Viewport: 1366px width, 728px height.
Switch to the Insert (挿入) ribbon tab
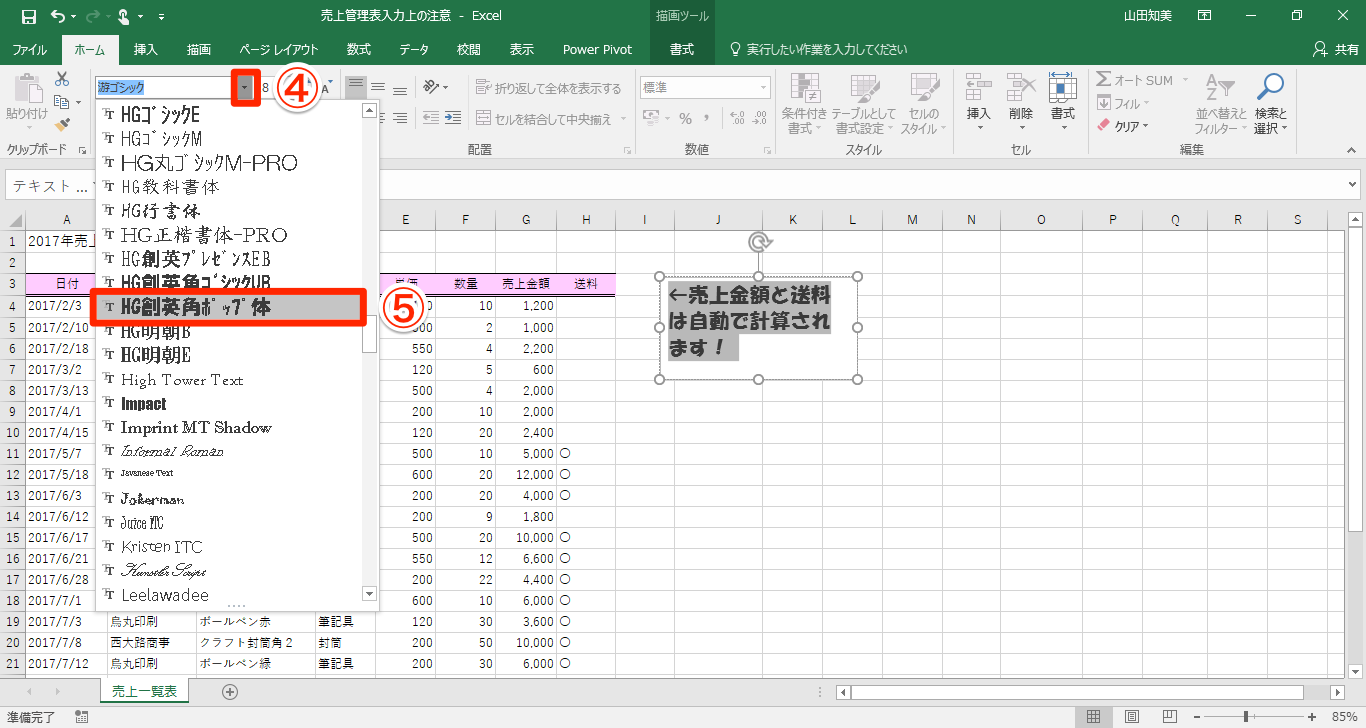146,49
